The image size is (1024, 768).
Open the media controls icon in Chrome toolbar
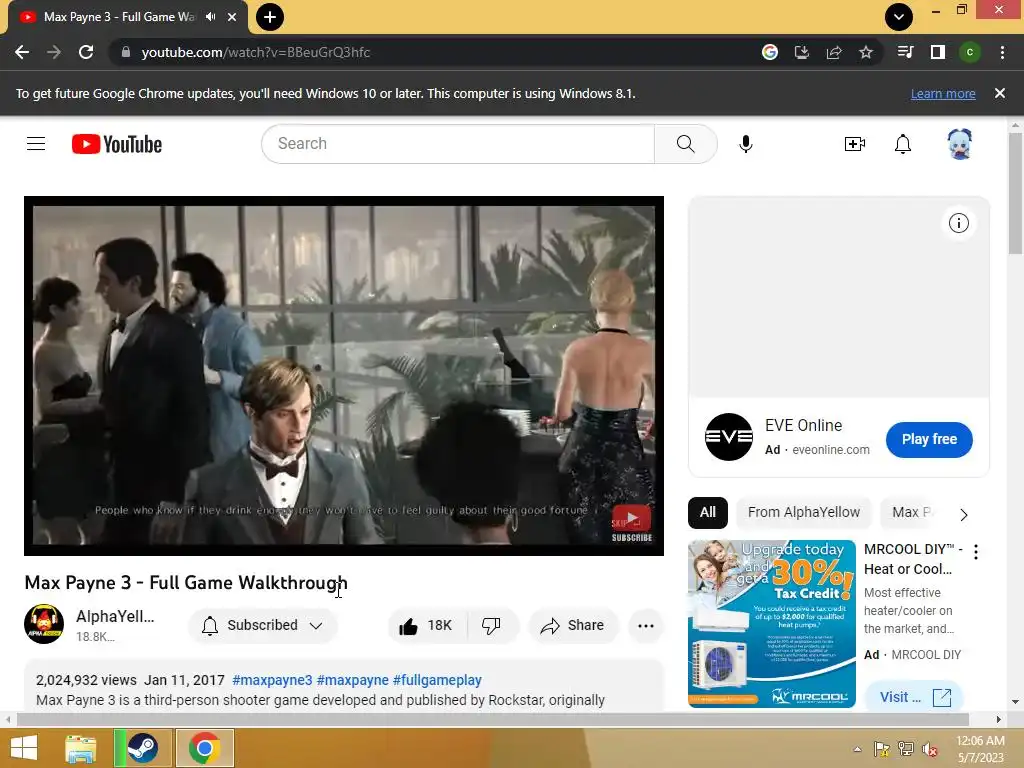906,52
